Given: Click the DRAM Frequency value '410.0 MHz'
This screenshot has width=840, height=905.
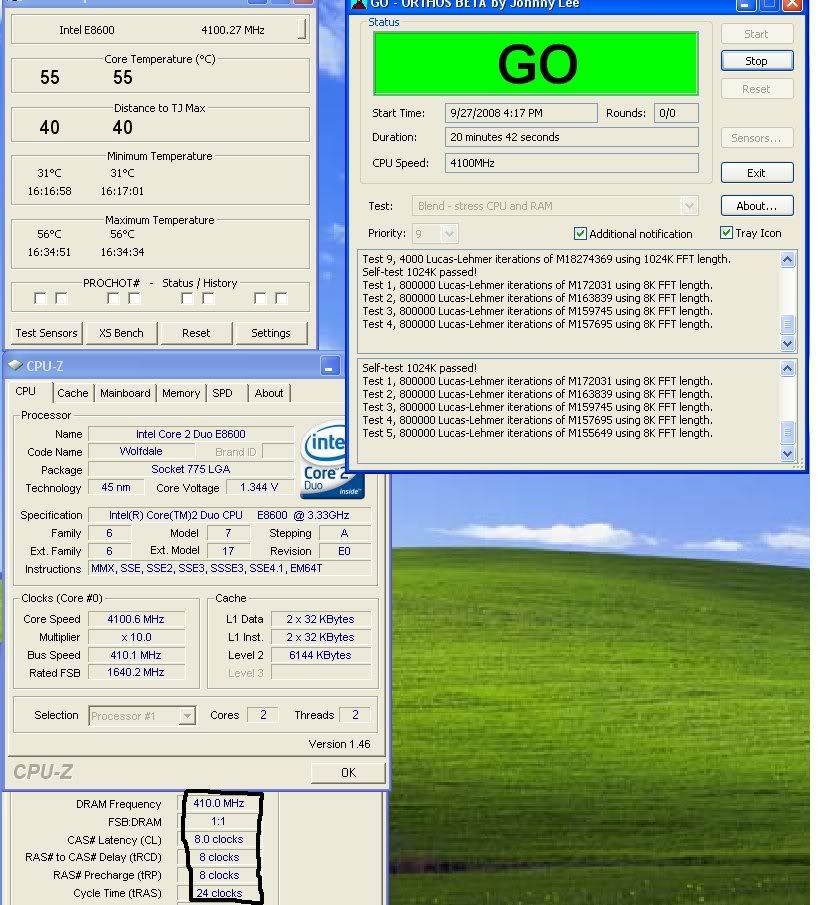Looking at the screenshot, I should (219, 803).
